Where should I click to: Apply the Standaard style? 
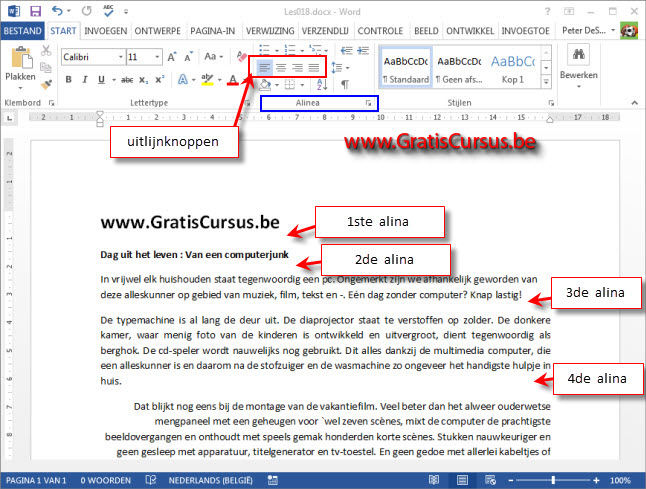(406, 68)
